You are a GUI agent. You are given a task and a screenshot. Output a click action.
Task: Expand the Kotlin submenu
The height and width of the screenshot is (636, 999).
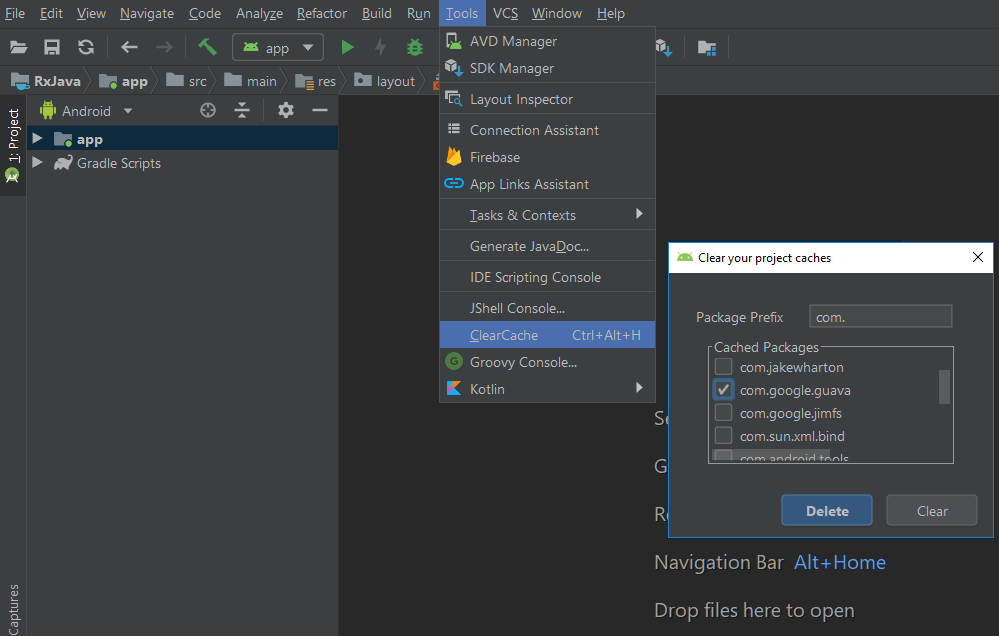[x=547, y=389]
